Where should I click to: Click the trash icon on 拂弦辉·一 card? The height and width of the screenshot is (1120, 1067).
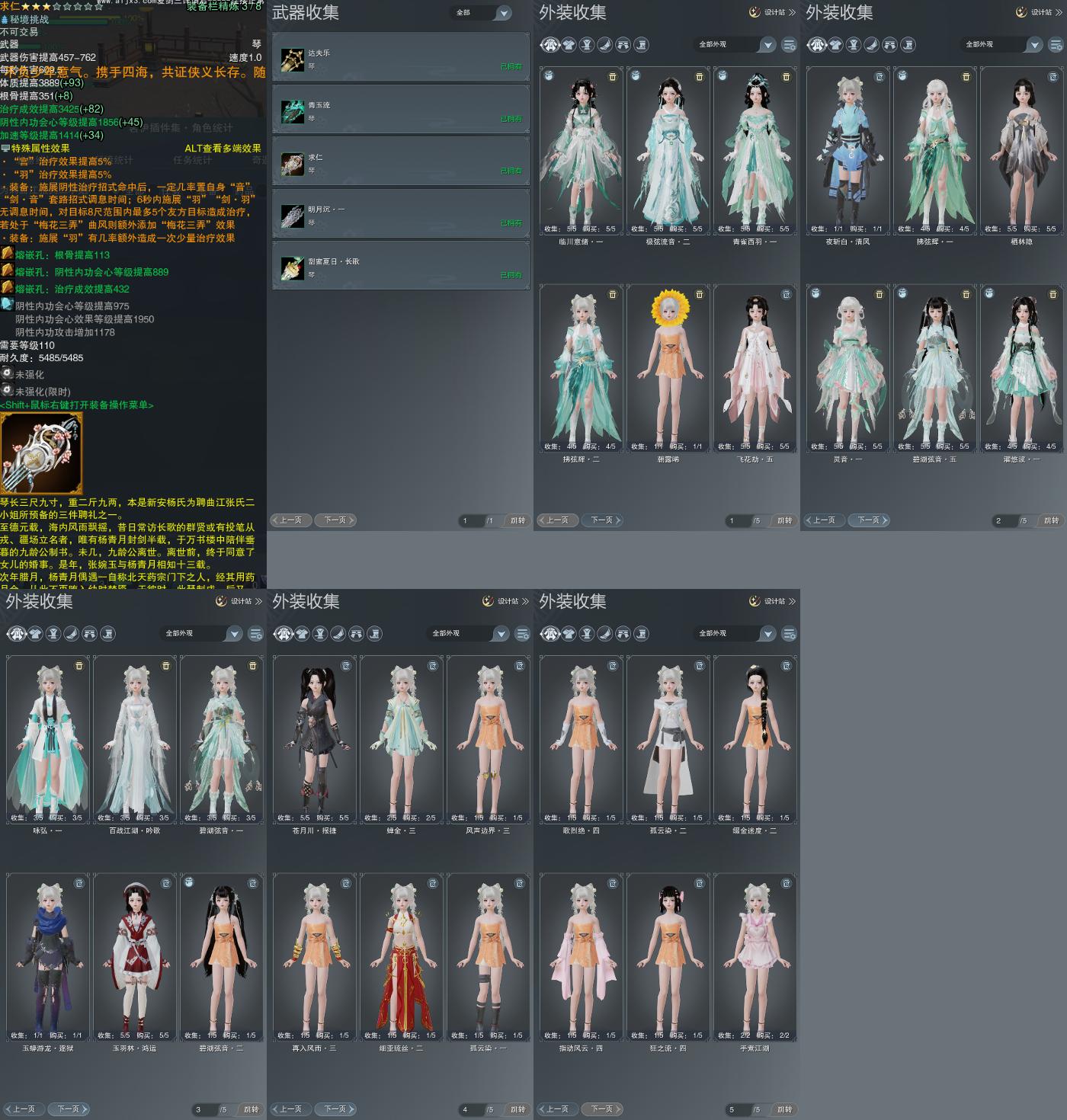click(x=966, y=77)
